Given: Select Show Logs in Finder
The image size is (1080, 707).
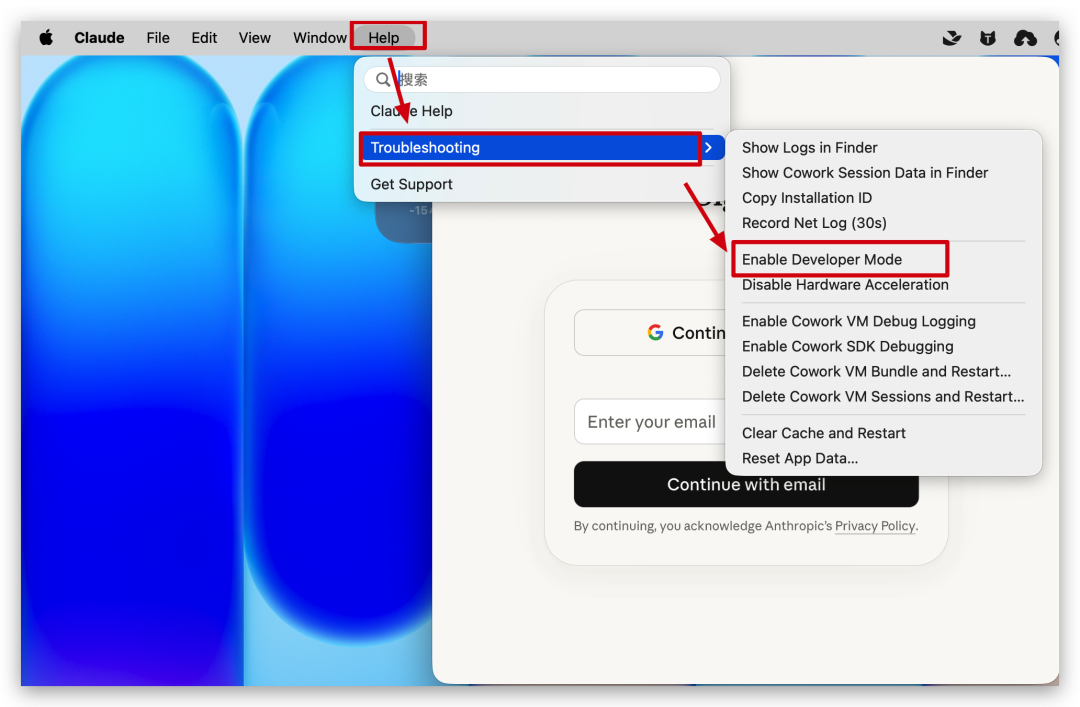Looking at the screenshot, I should pos(809,148).
